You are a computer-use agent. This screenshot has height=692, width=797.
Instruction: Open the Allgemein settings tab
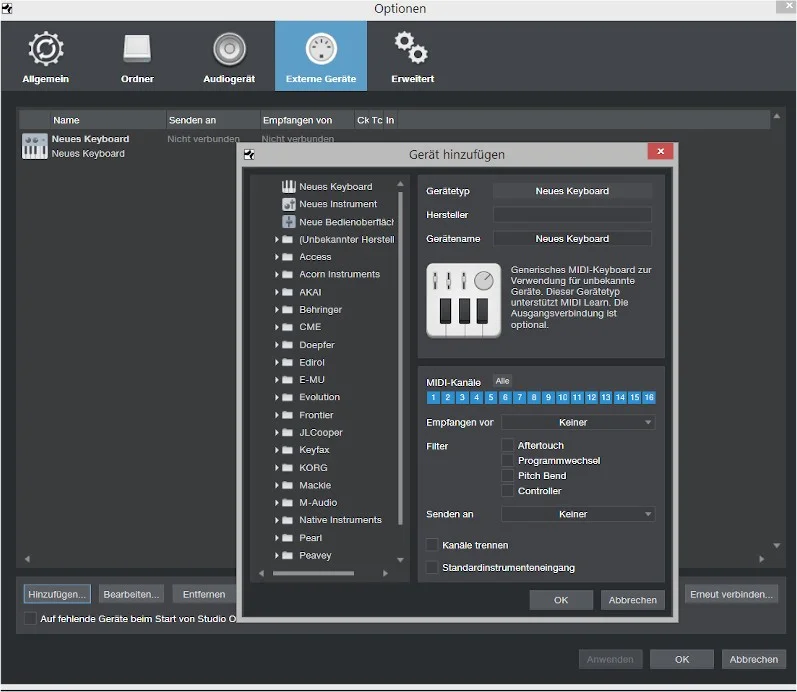(x=46, y=56)
